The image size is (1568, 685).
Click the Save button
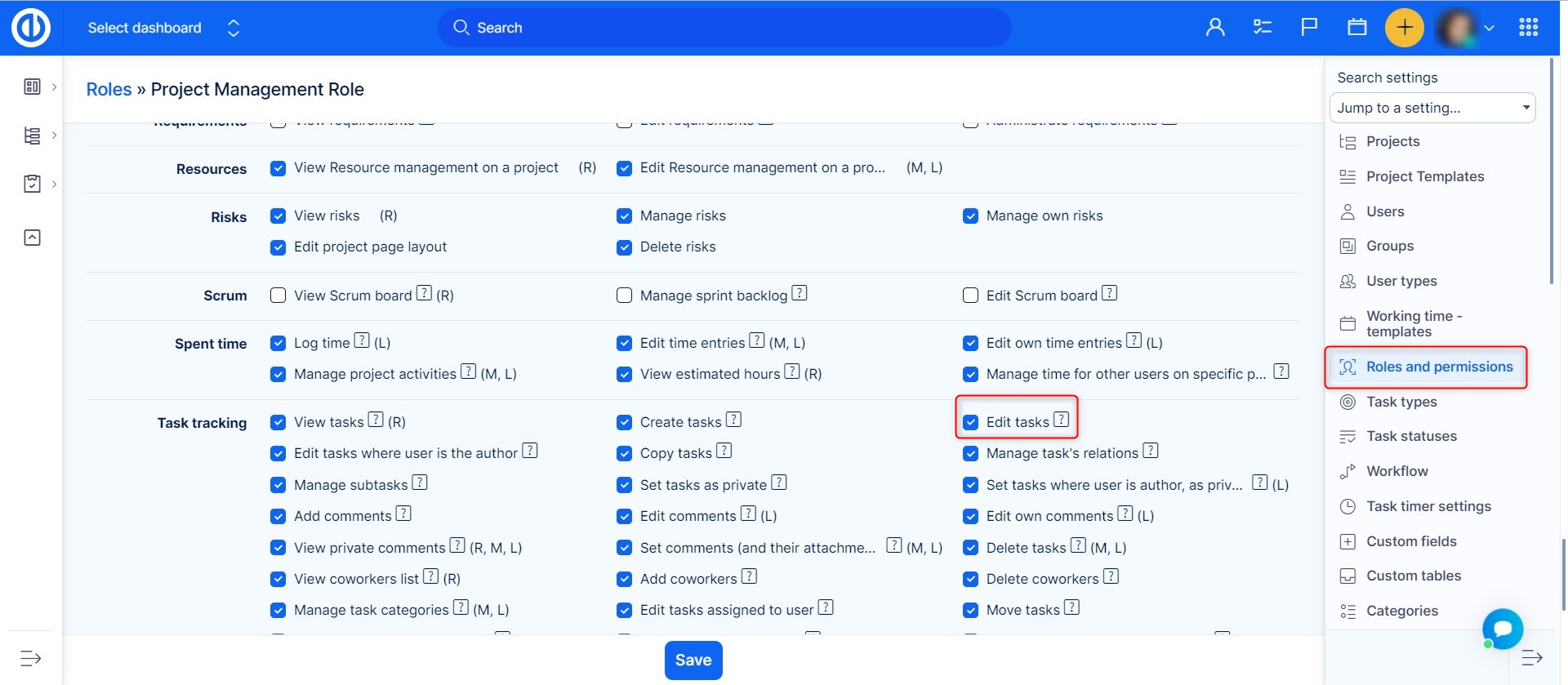tap(693, 660)
